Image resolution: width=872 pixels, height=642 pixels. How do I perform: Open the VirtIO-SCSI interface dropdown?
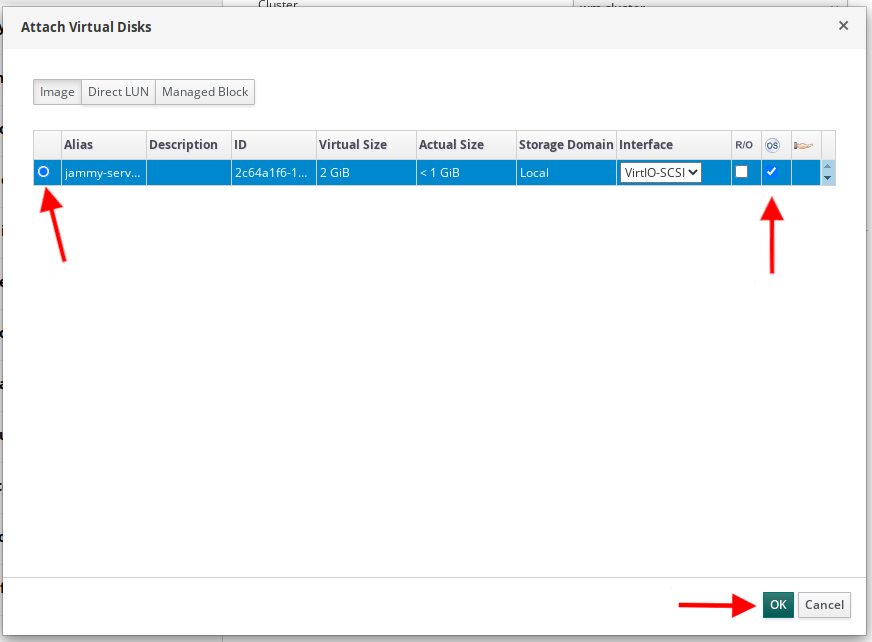tap(661, 173)
